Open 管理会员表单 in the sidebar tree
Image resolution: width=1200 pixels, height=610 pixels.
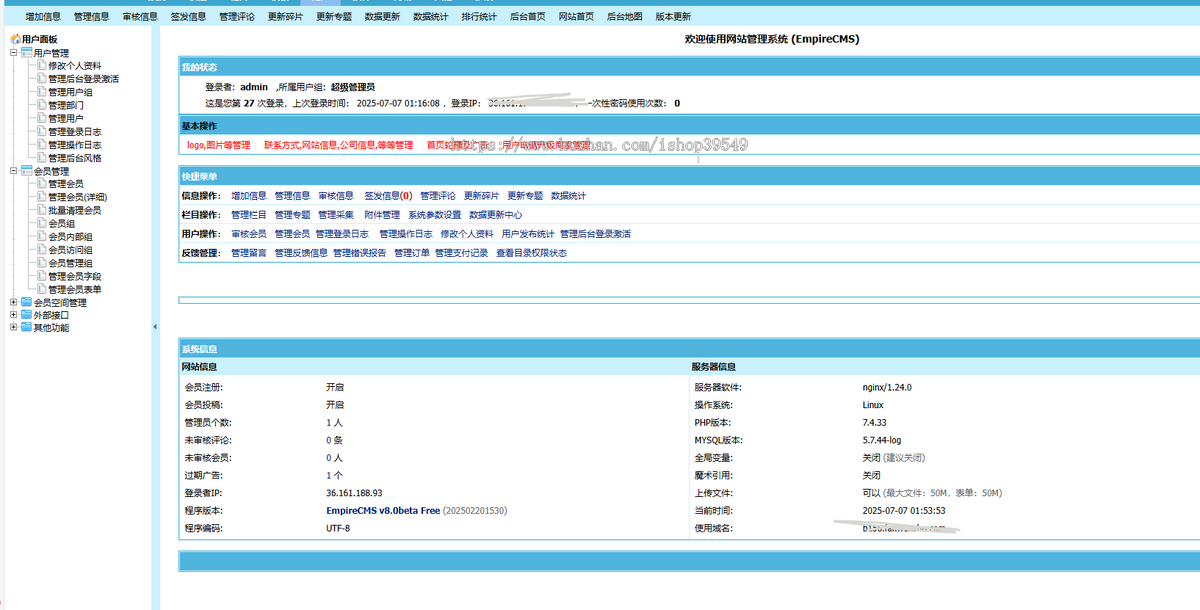tap(75, 290)
